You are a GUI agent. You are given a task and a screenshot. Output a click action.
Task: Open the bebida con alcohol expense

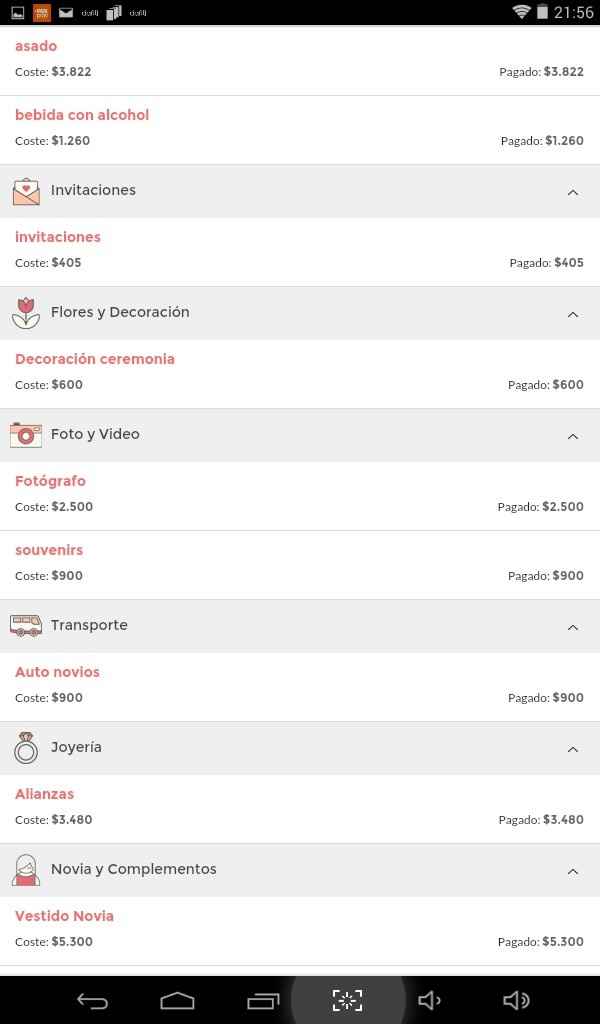[300, 130]
